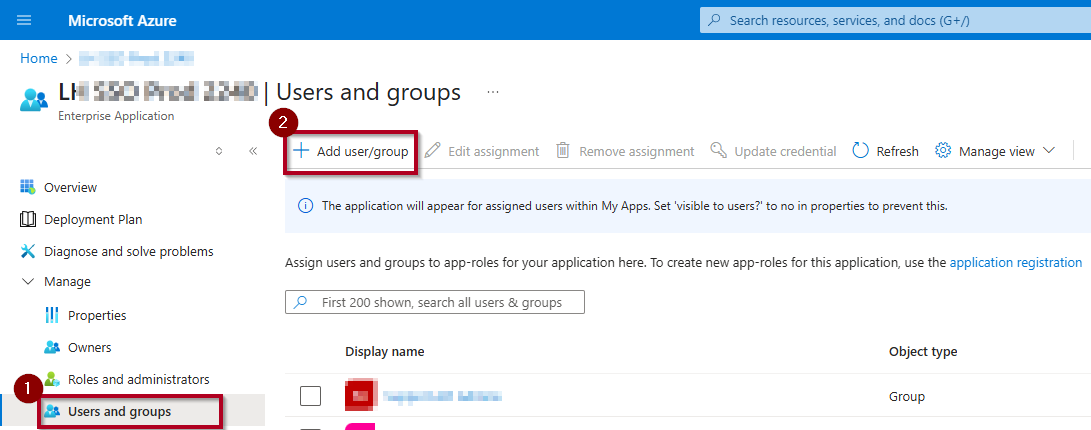Click the plus icon of Add user/group

[300, 150]
